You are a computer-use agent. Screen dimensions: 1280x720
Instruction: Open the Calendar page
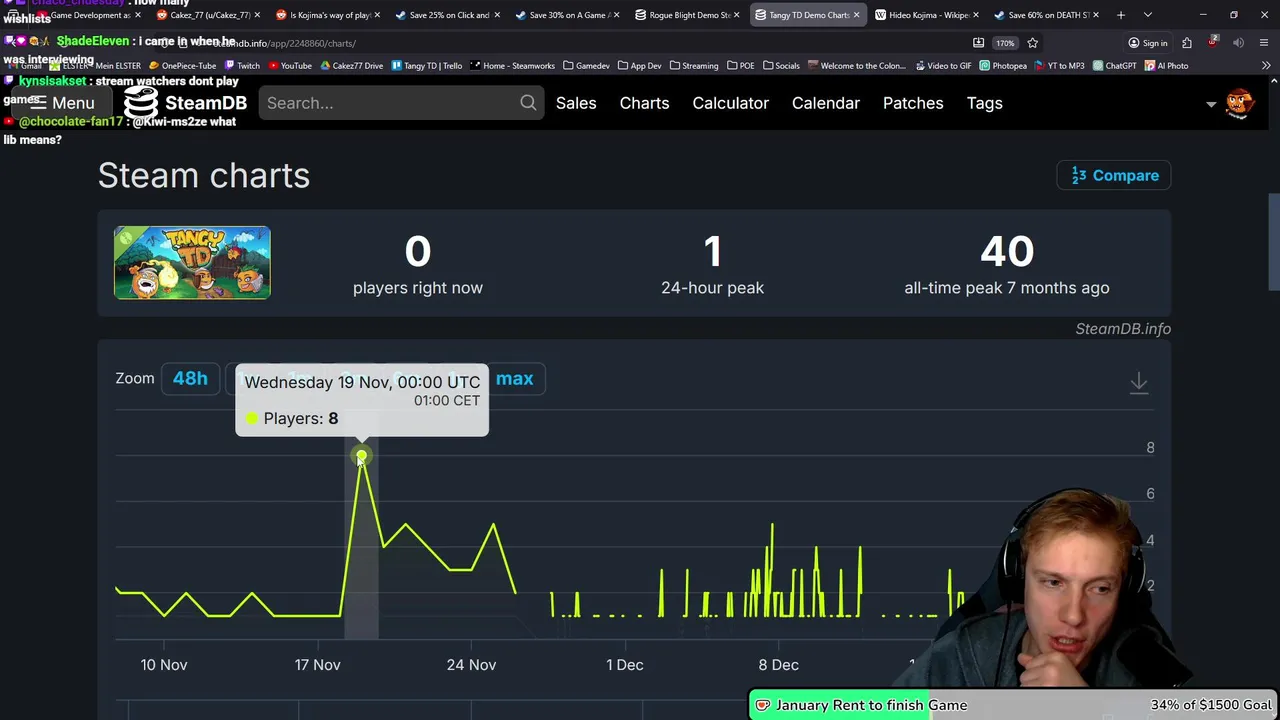(826, 103)
